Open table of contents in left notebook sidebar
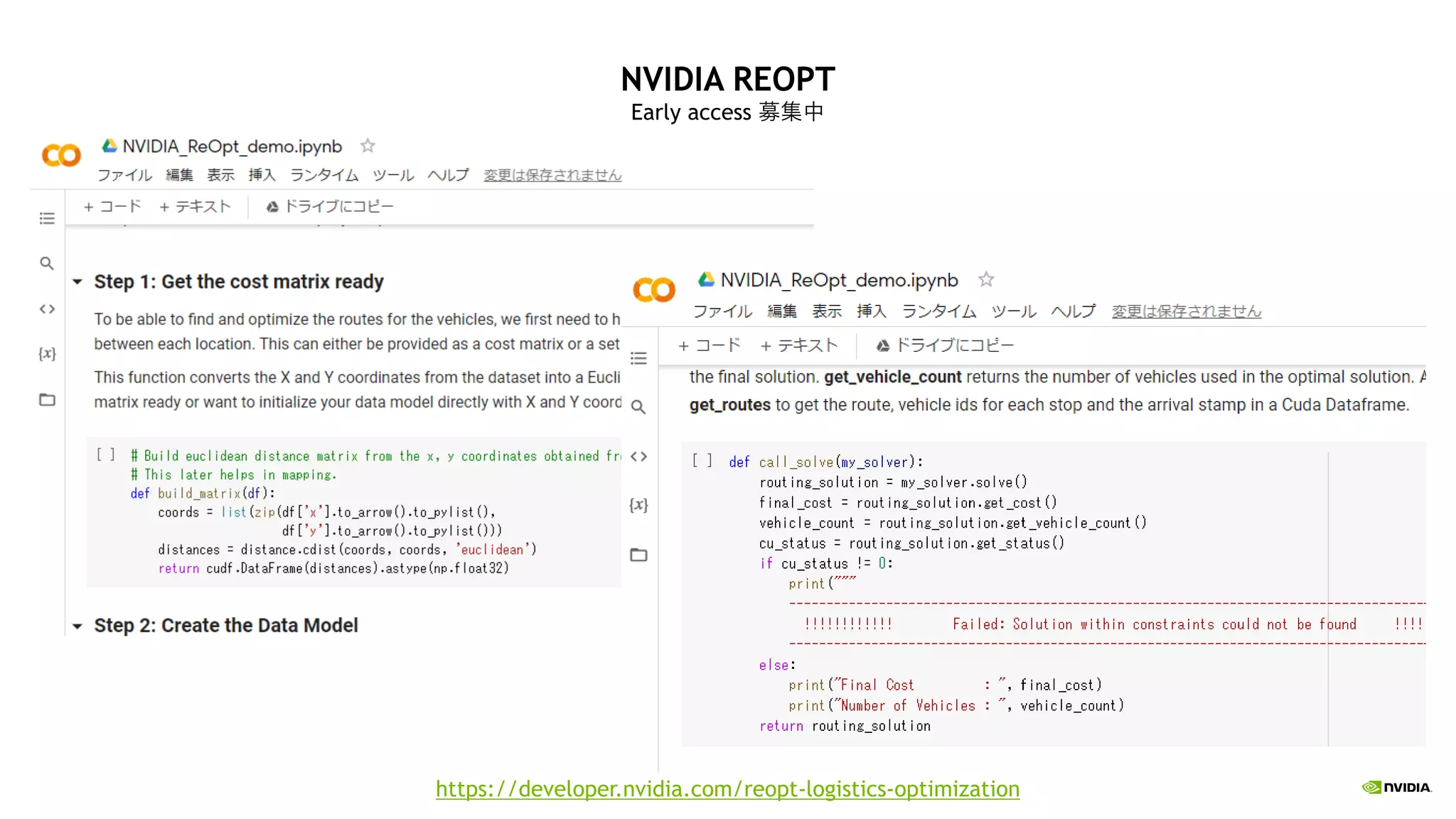 [47, 218]
